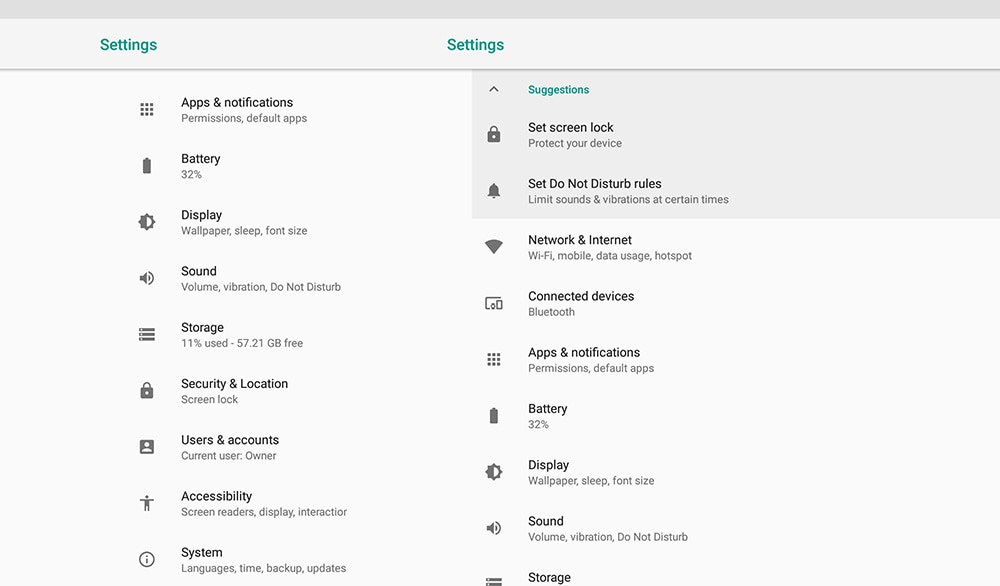Select Security & Location settings
The height and width of the screenshot is (586, 1000).
[234, 391]
